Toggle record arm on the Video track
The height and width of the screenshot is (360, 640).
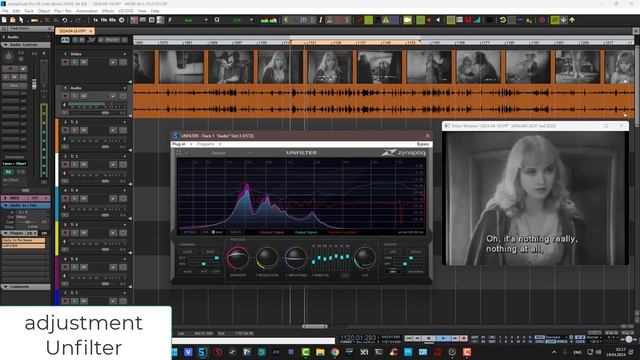click(65, 62)
